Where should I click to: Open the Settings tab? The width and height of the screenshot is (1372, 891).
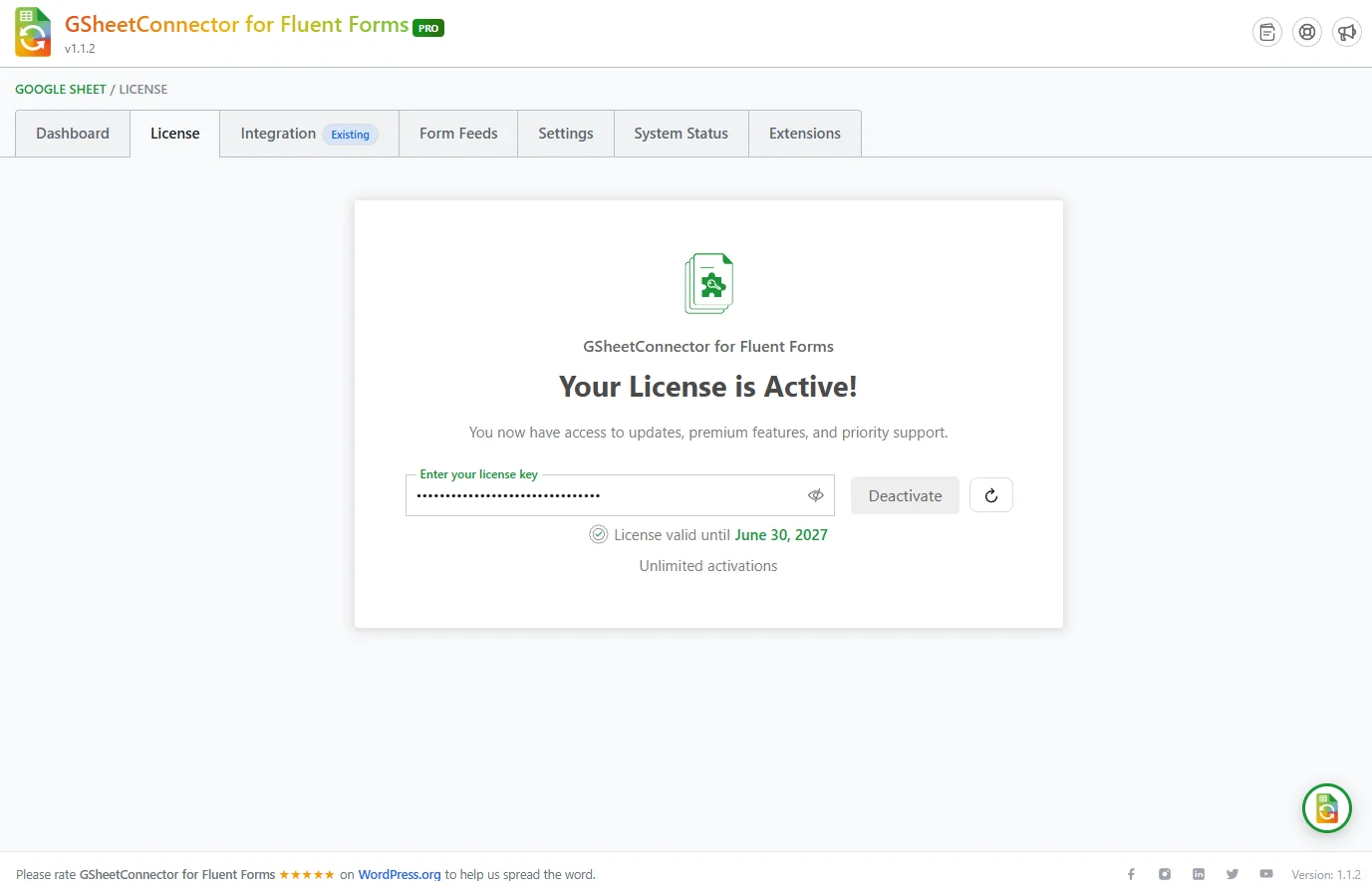click(x=566, y=134)
